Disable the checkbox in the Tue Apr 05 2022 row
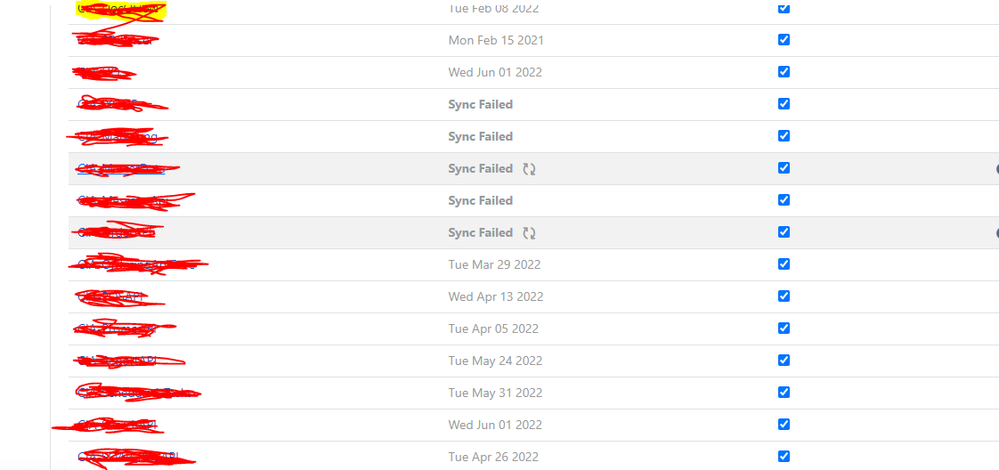The width and height of the screenshot is (999, 470). click(784, 328)
